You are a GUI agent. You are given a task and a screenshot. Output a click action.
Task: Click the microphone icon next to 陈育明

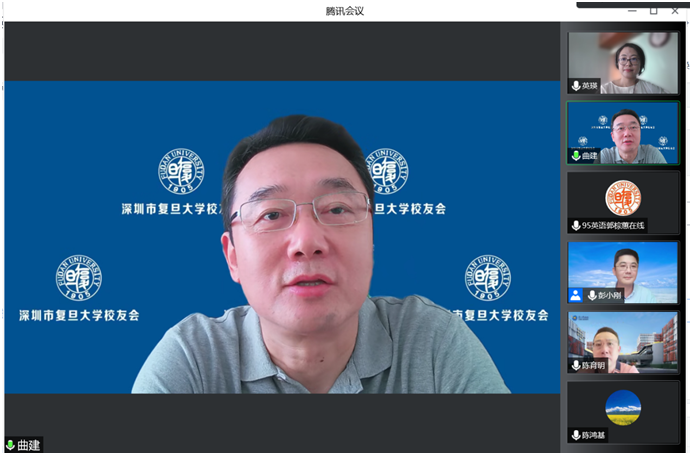pyautogui.click(x=575, y=365)
